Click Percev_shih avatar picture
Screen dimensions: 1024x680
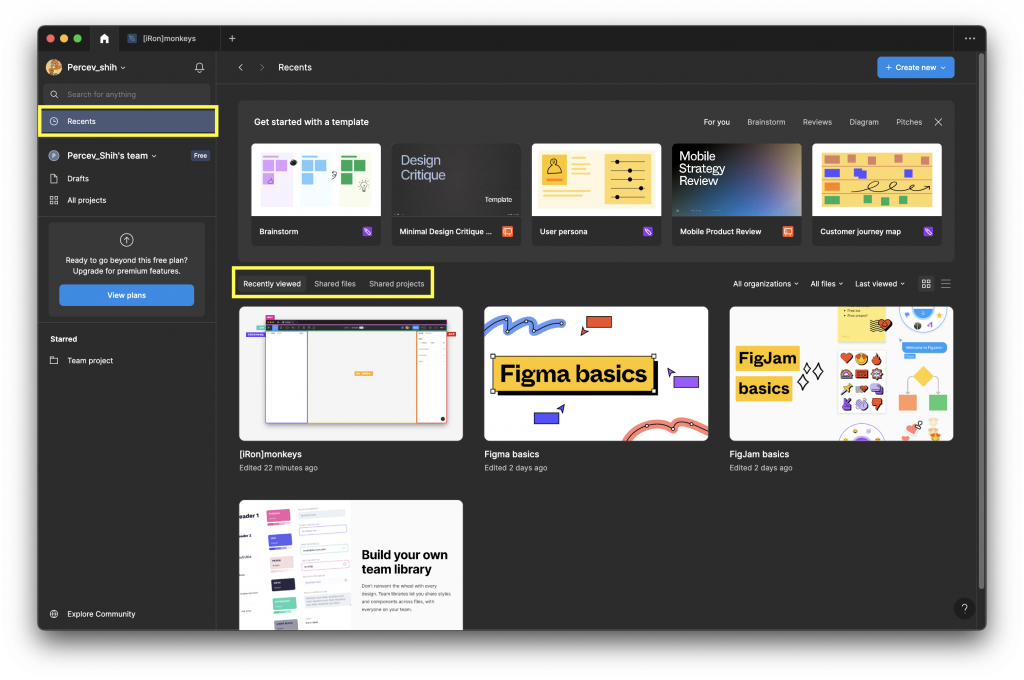(x=54, y=67)
